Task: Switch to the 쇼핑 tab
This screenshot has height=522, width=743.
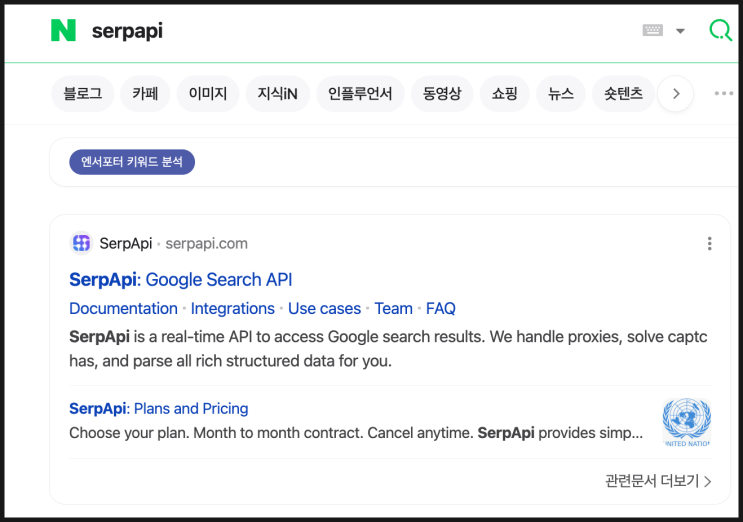Action: coord(504,93)
